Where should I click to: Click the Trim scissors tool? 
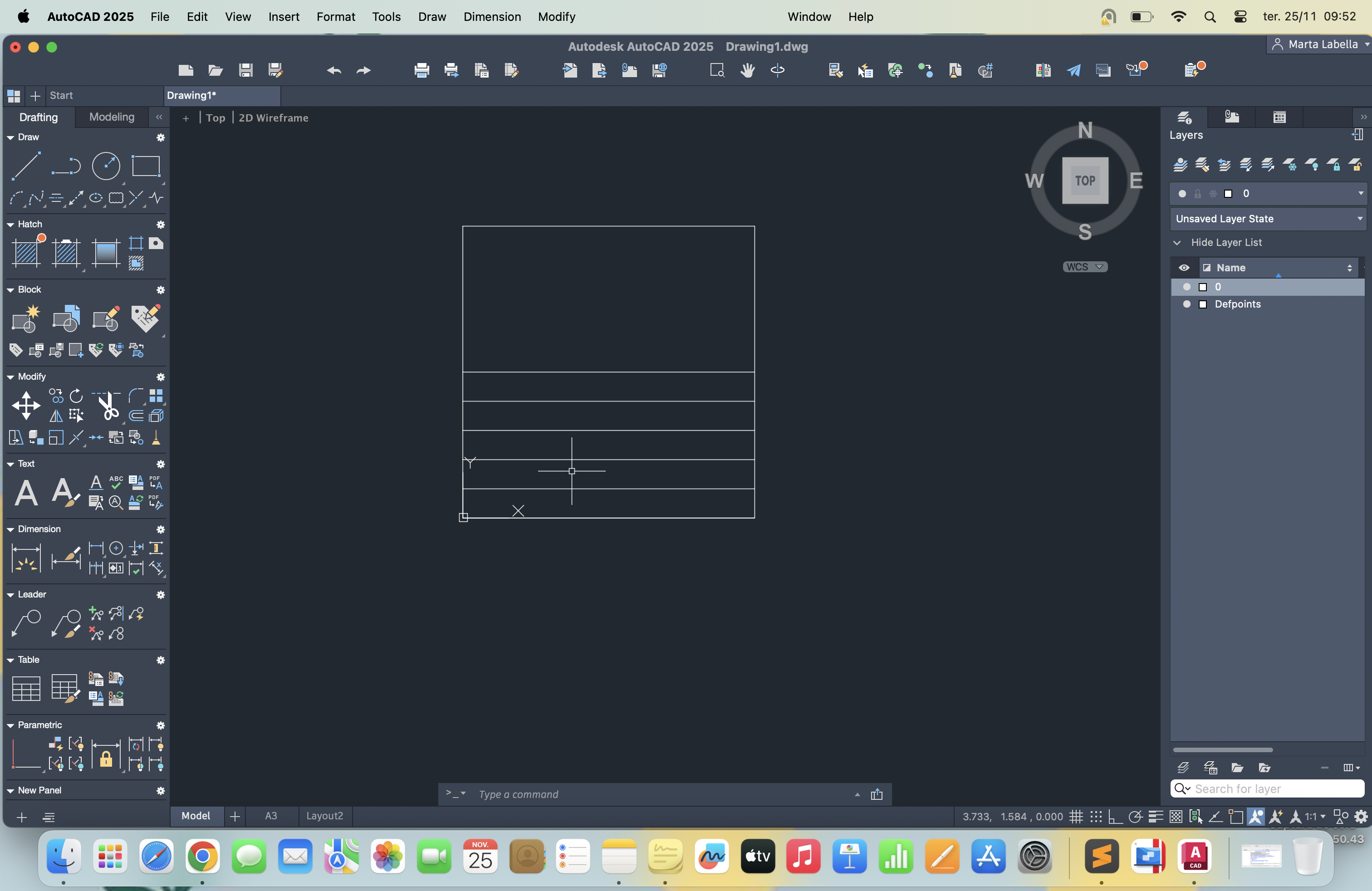click(x=107, y=406)
